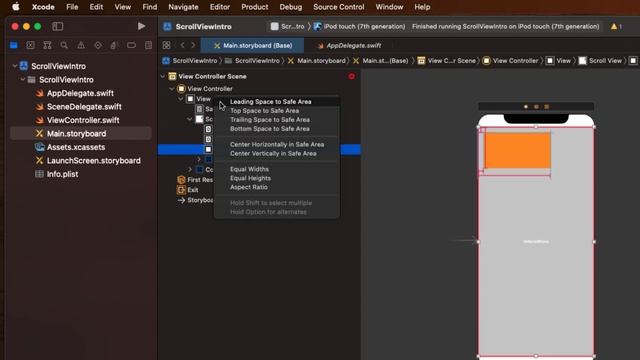
Task: Open the Debug navigator icon
Action: pyautogui.click(x=114, y=45)
